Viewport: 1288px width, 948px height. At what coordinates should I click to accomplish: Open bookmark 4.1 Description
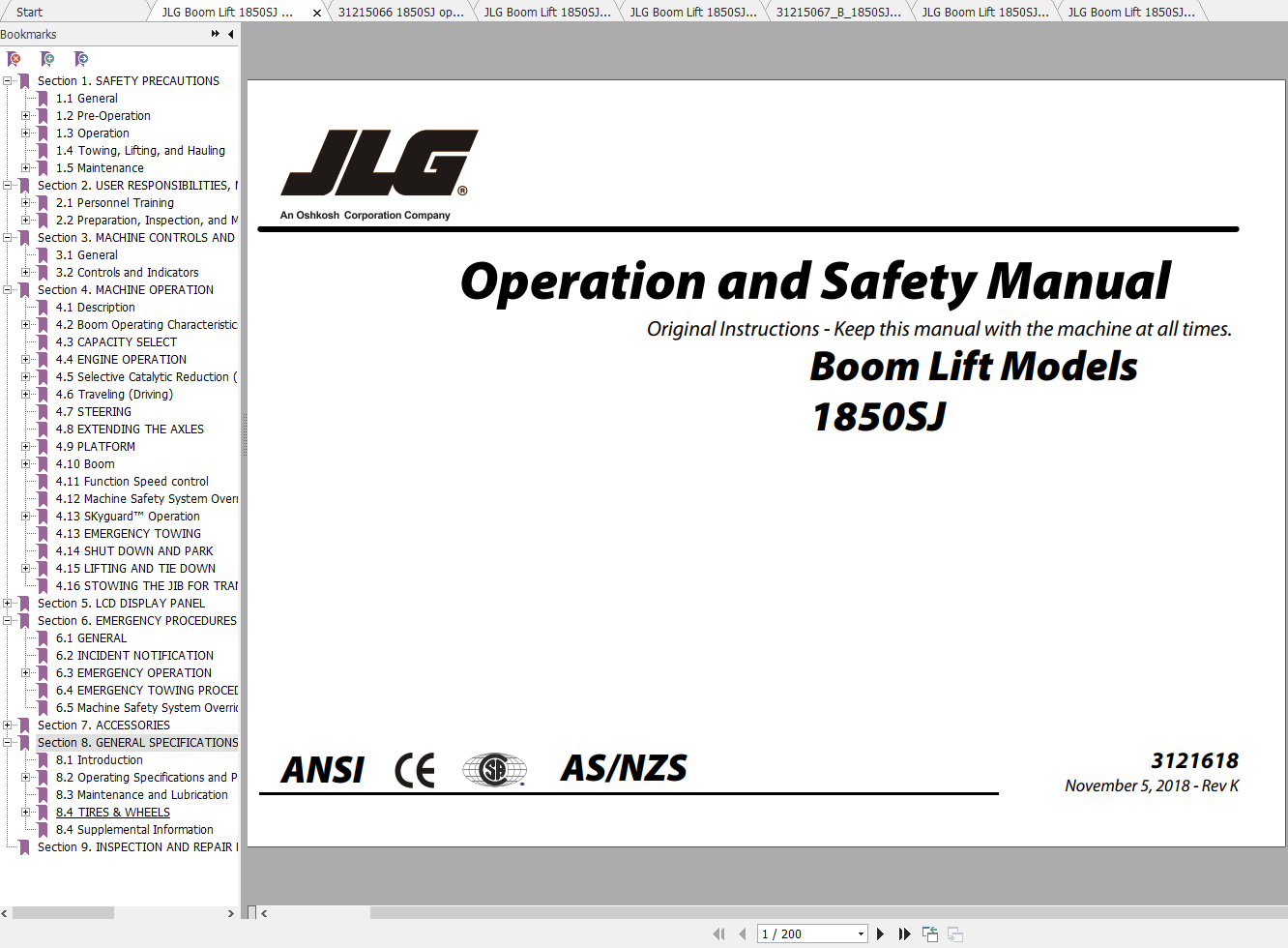click(96, 308)
